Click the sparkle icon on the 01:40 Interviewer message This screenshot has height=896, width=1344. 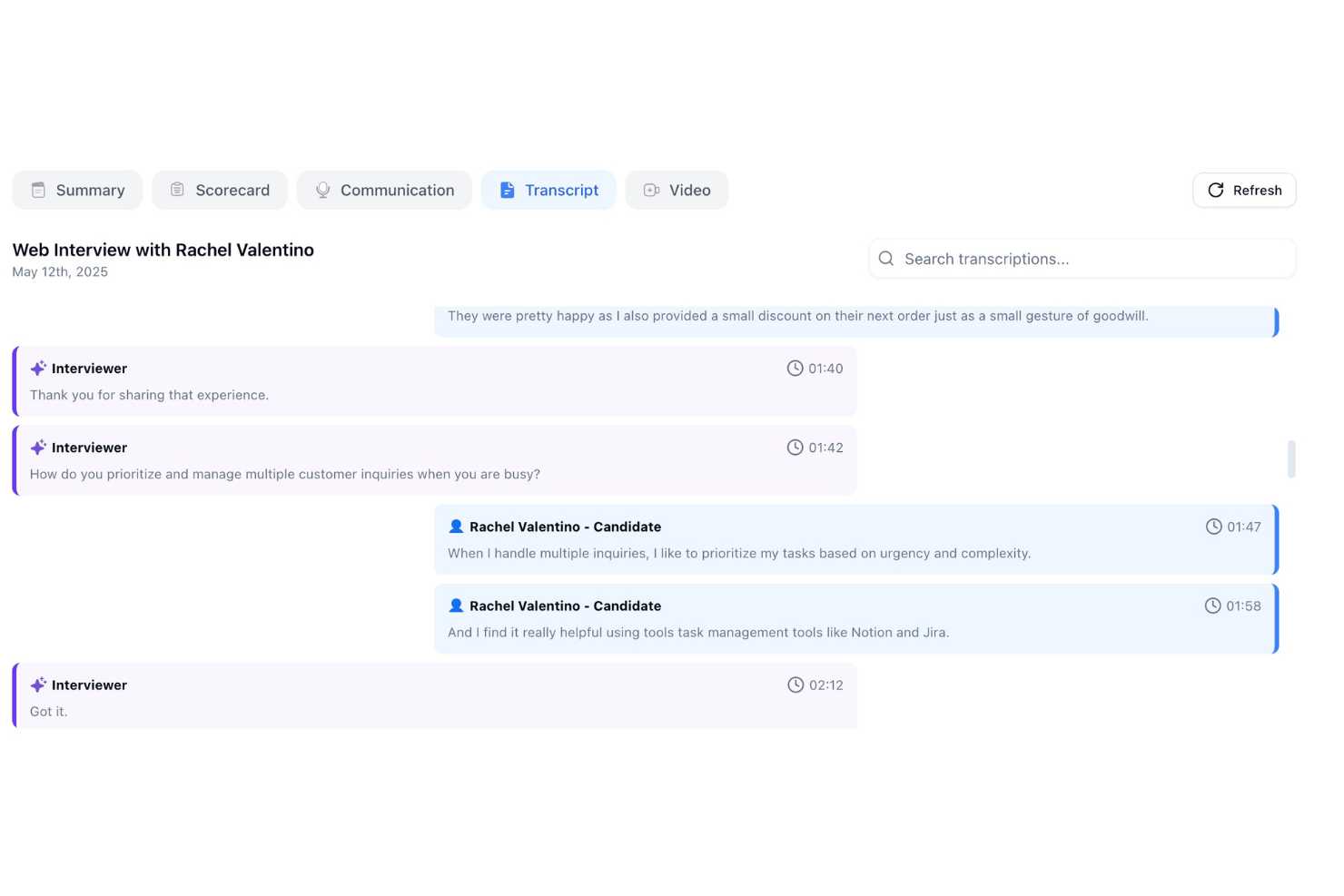tap(38, 368)
